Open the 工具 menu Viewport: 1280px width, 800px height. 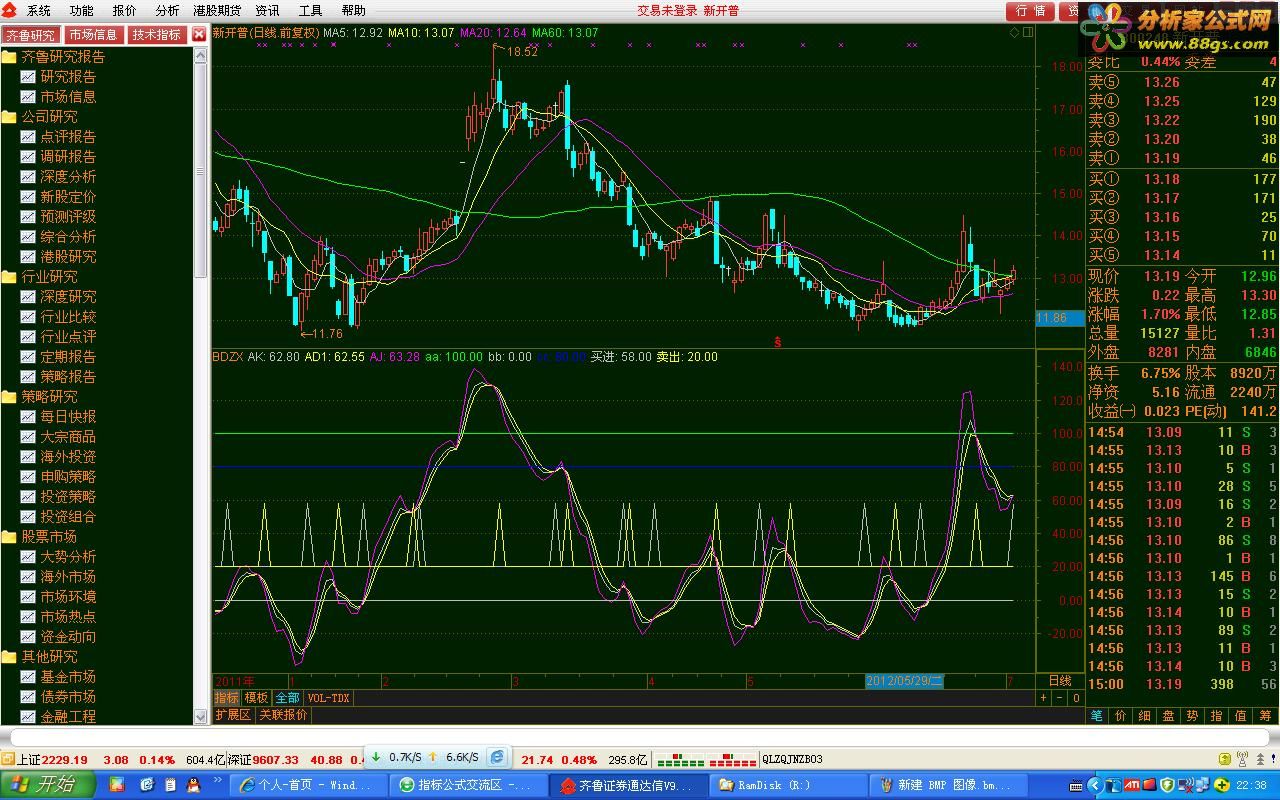click(311, 11)
